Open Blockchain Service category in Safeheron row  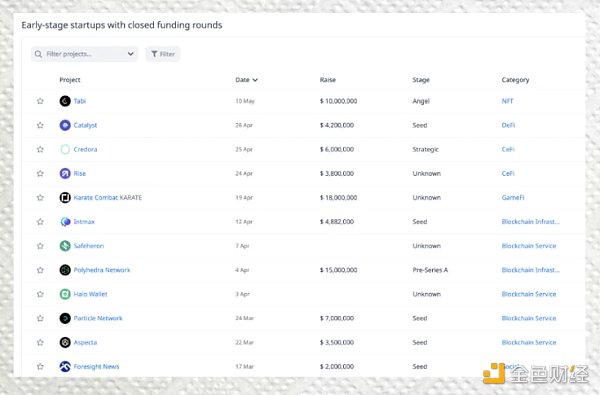tap(529, 246)
